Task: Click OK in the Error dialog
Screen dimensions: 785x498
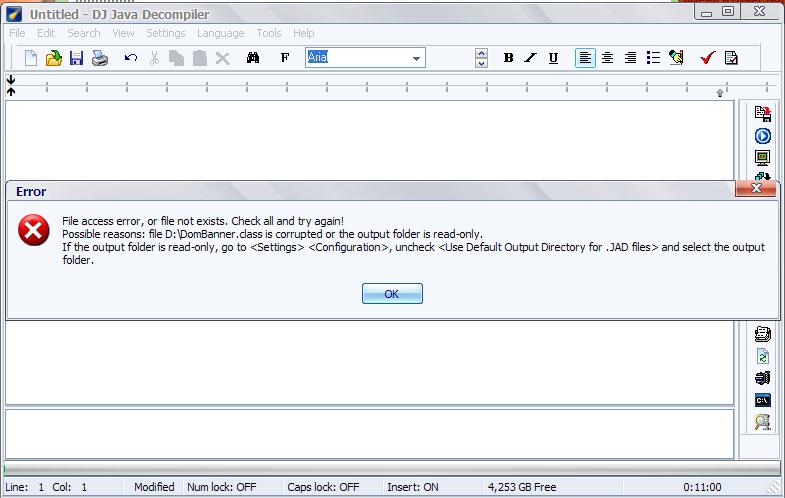Action: [392, 293]
